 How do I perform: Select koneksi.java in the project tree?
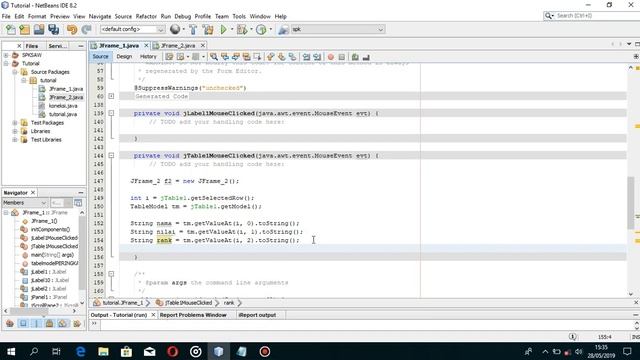tap(63, 106)
